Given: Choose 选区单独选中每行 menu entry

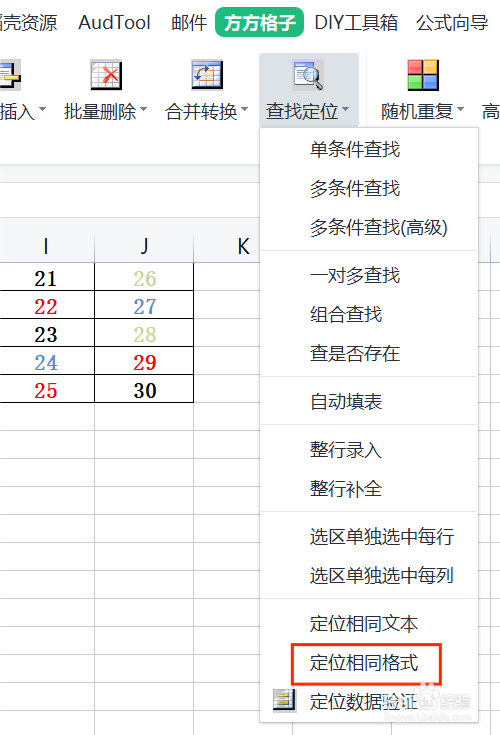Looking at the screenshot, I should pyautogui.click(x=381, y=537).
